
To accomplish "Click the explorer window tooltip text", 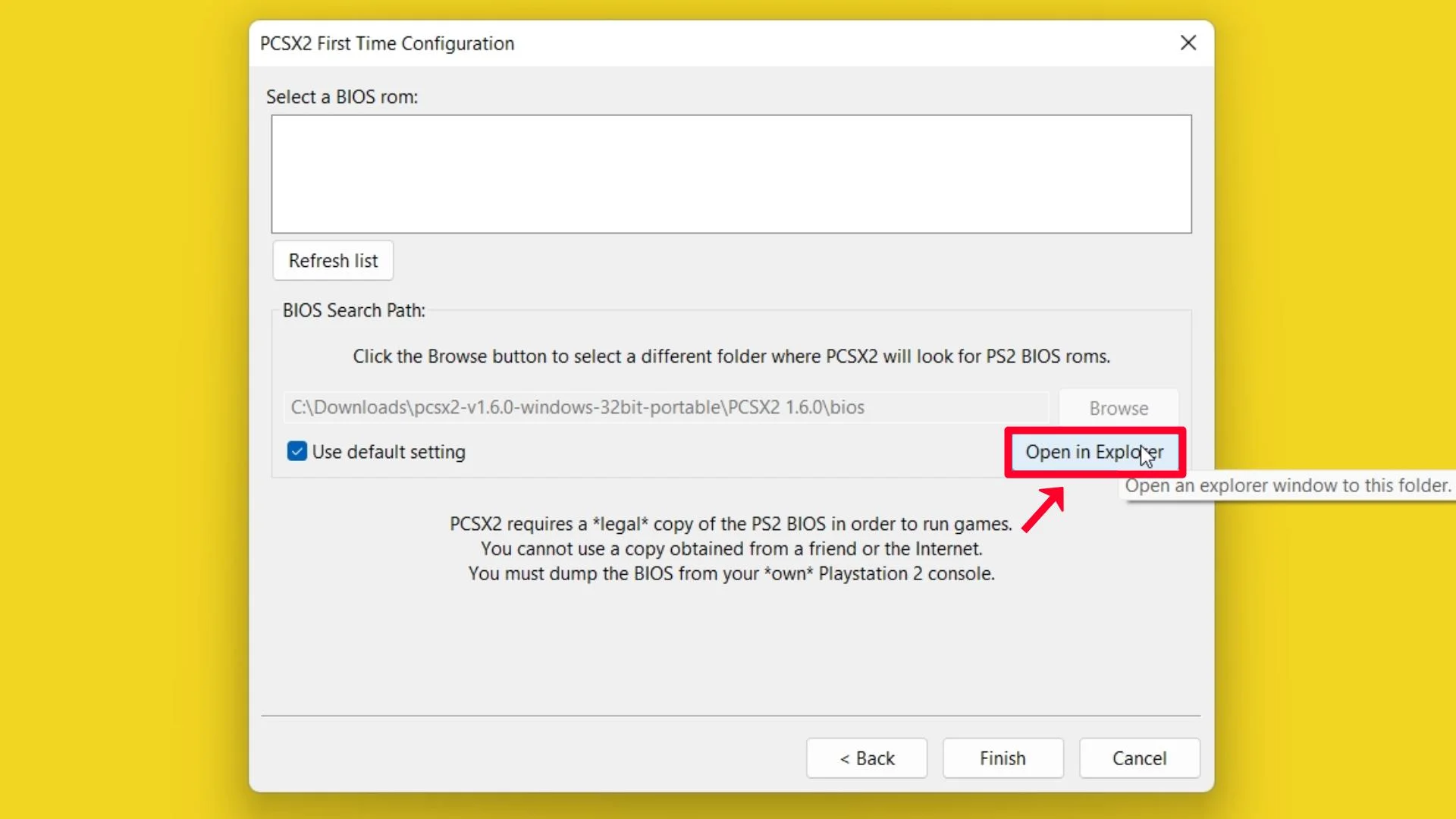I will pyautogui.click(x=1288, y=485).
